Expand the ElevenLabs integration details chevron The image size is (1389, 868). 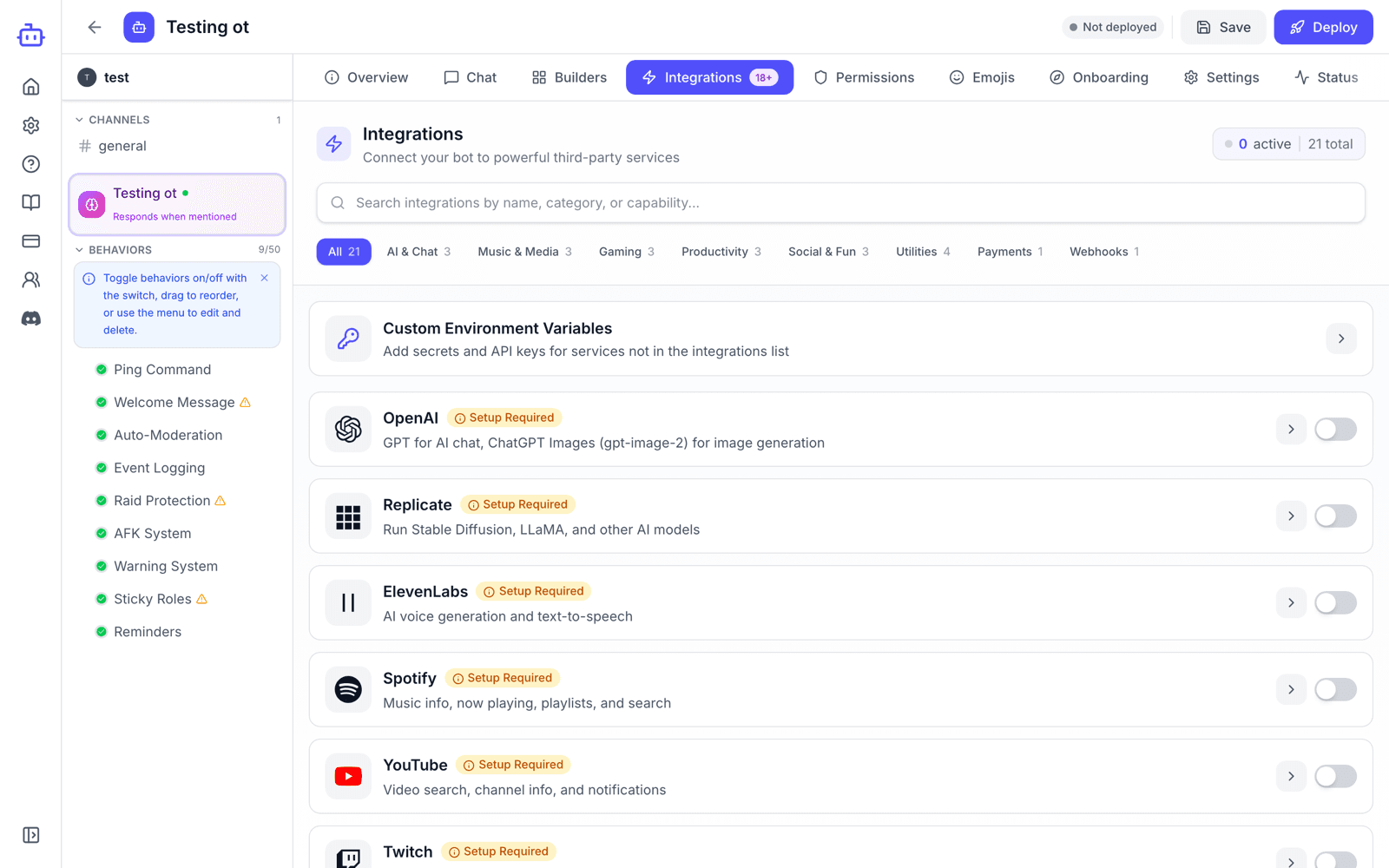(x=1291, y=602)
